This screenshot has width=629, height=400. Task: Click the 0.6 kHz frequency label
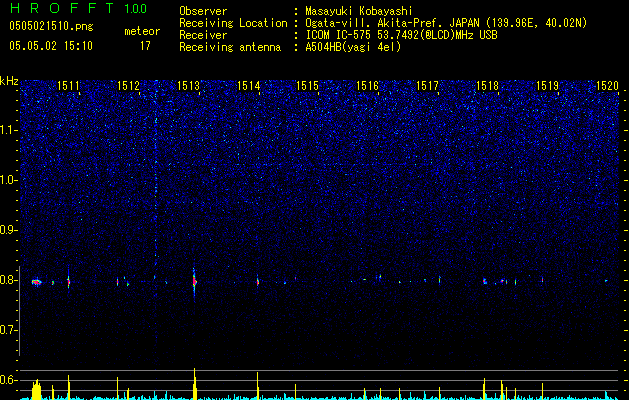click(x=8, y=380)
